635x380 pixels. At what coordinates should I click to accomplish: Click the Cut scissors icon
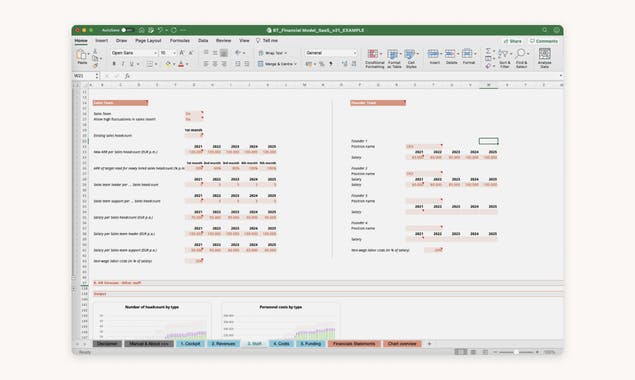click(x=95, y=51)
